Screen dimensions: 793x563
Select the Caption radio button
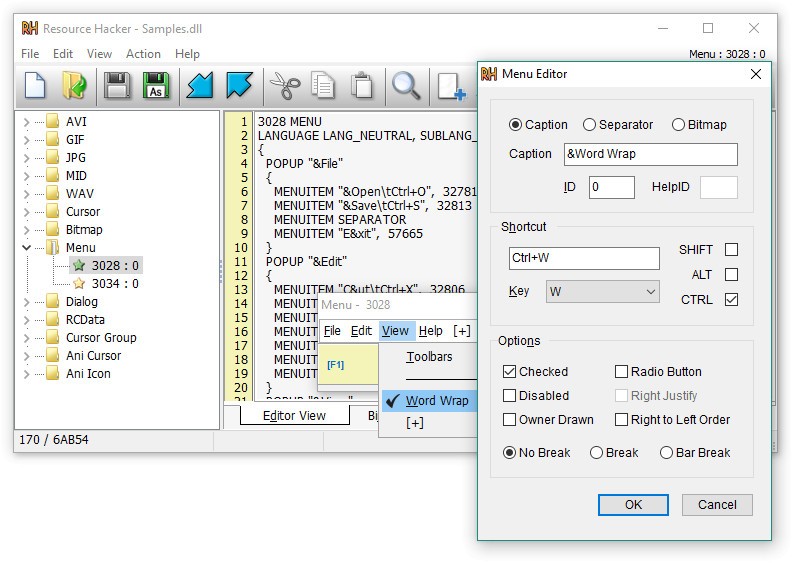[x=515, y=124]
